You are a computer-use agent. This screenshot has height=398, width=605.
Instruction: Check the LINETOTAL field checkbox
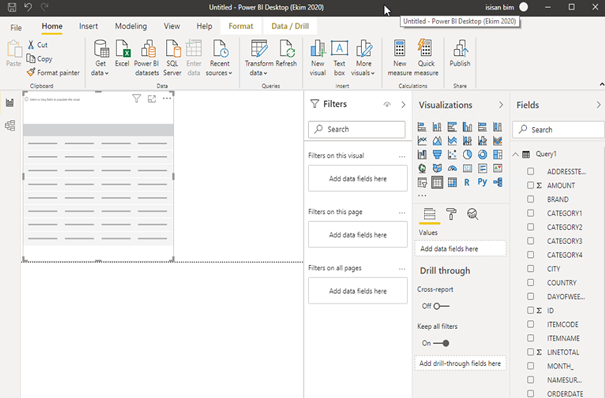coord(531,352)
